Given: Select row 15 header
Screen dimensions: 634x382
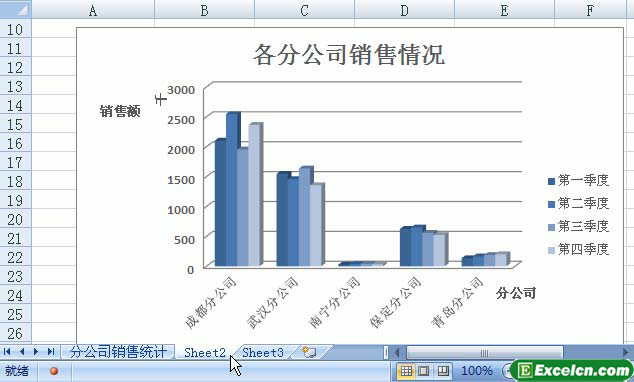Looking at the screenshot, I should coord(15,124).
